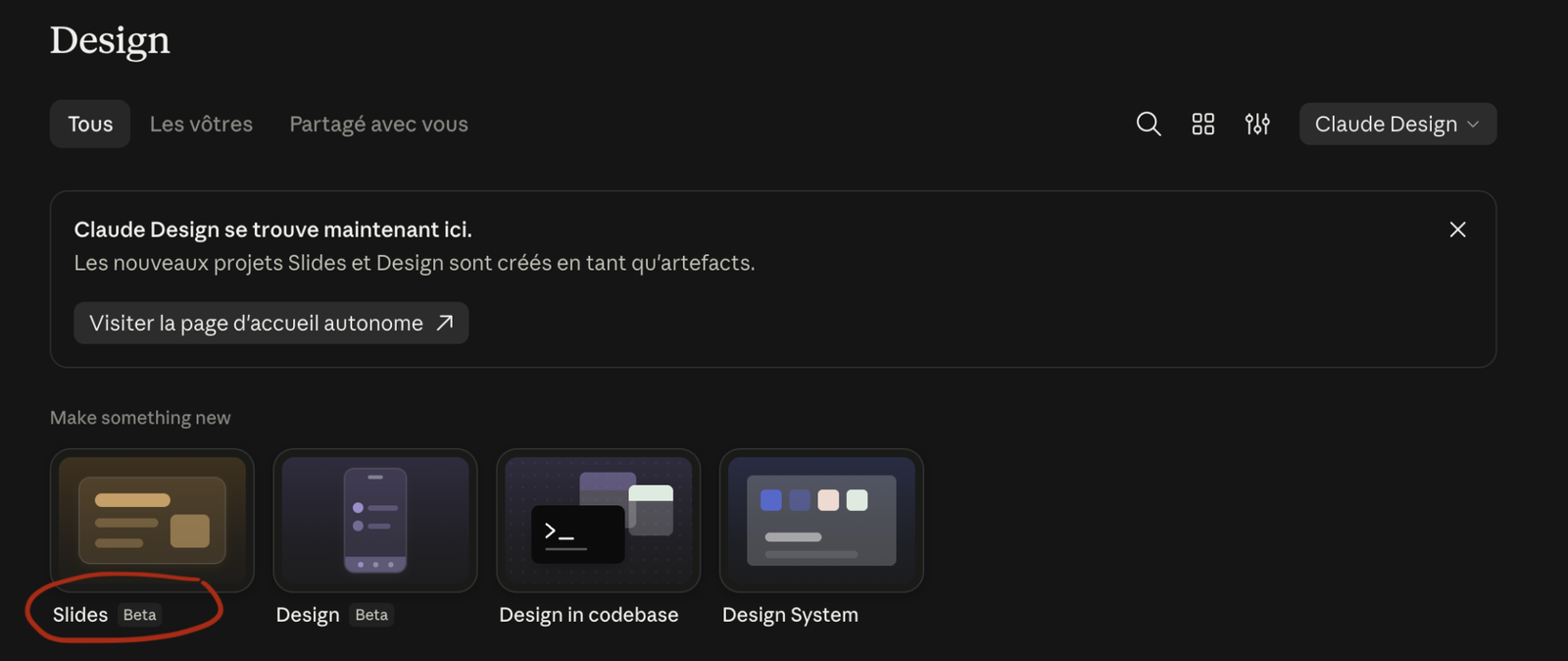Dismiss the Claude Design banner
Image resolution: width=1568 pixels, height=661 pixels.
(x=1457, y=229)
